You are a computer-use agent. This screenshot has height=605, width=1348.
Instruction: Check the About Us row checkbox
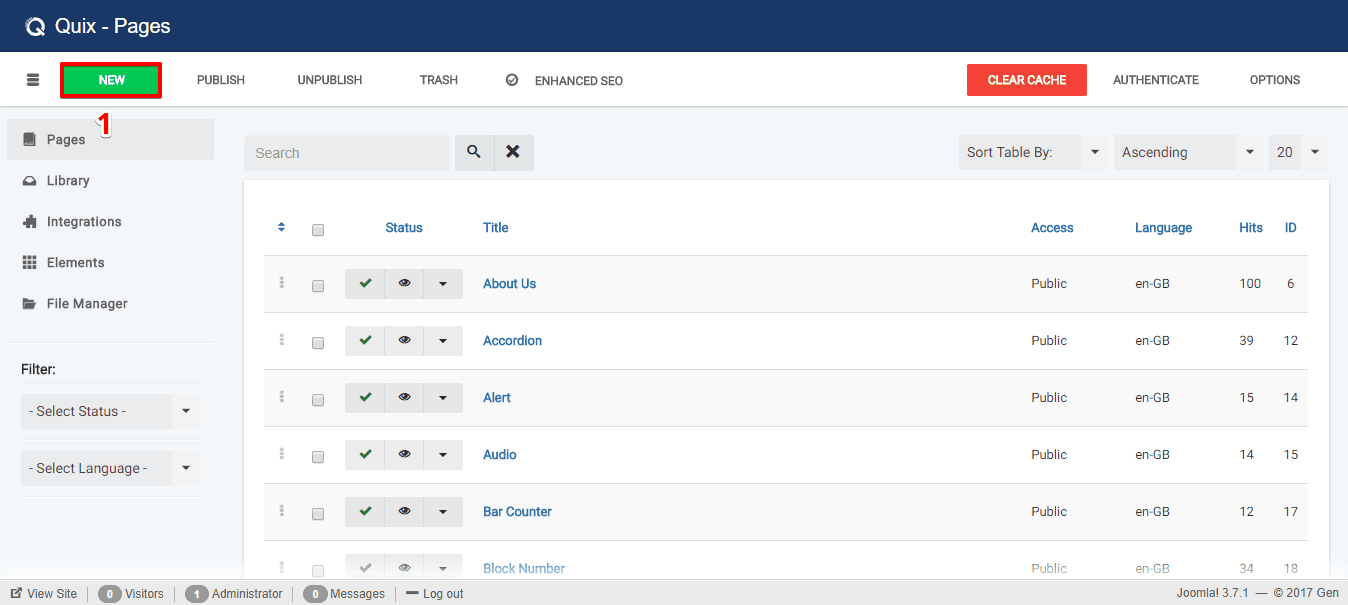click(318, 286)
